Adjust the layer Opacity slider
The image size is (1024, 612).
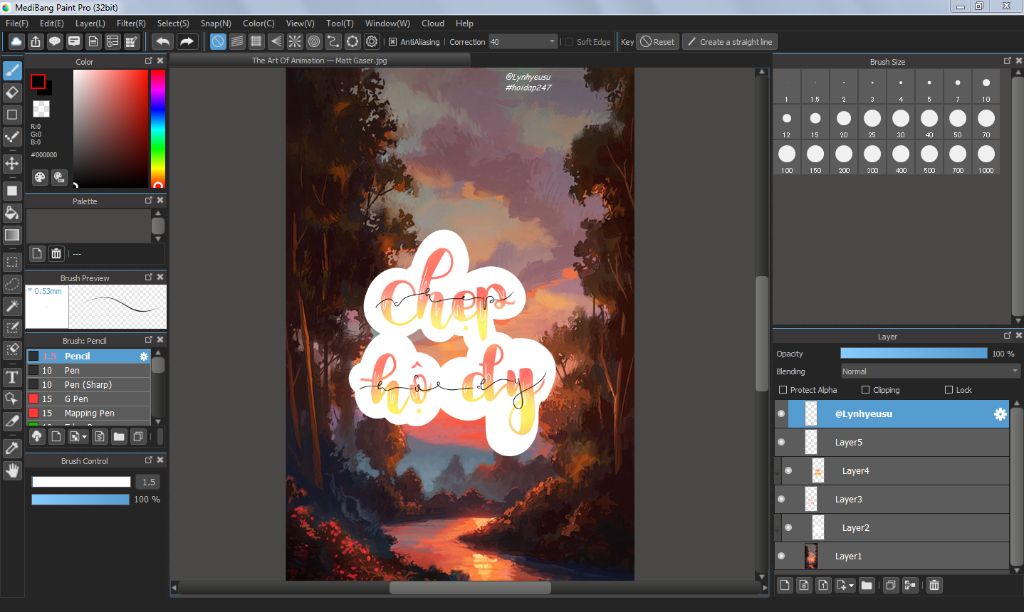tap(914, 353)
